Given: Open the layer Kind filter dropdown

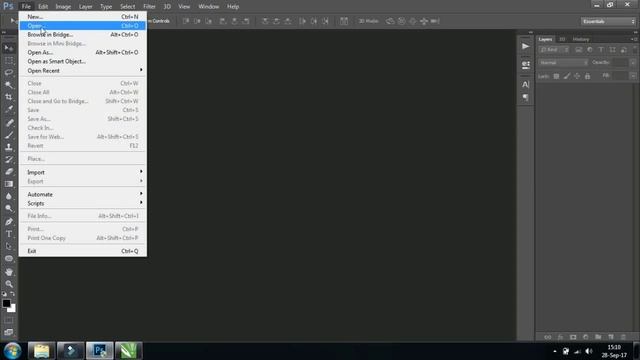Looking at the screenshot, I should (x=554, y=50).
